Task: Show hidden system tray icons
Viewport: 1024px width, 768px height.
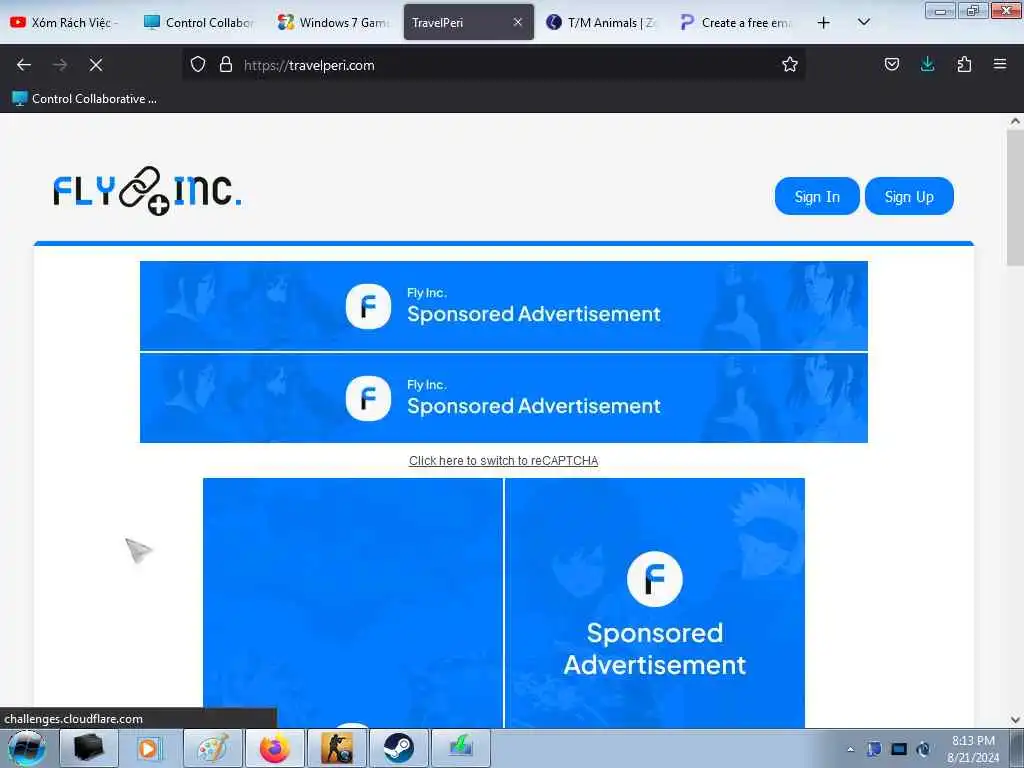Action: 850,749
